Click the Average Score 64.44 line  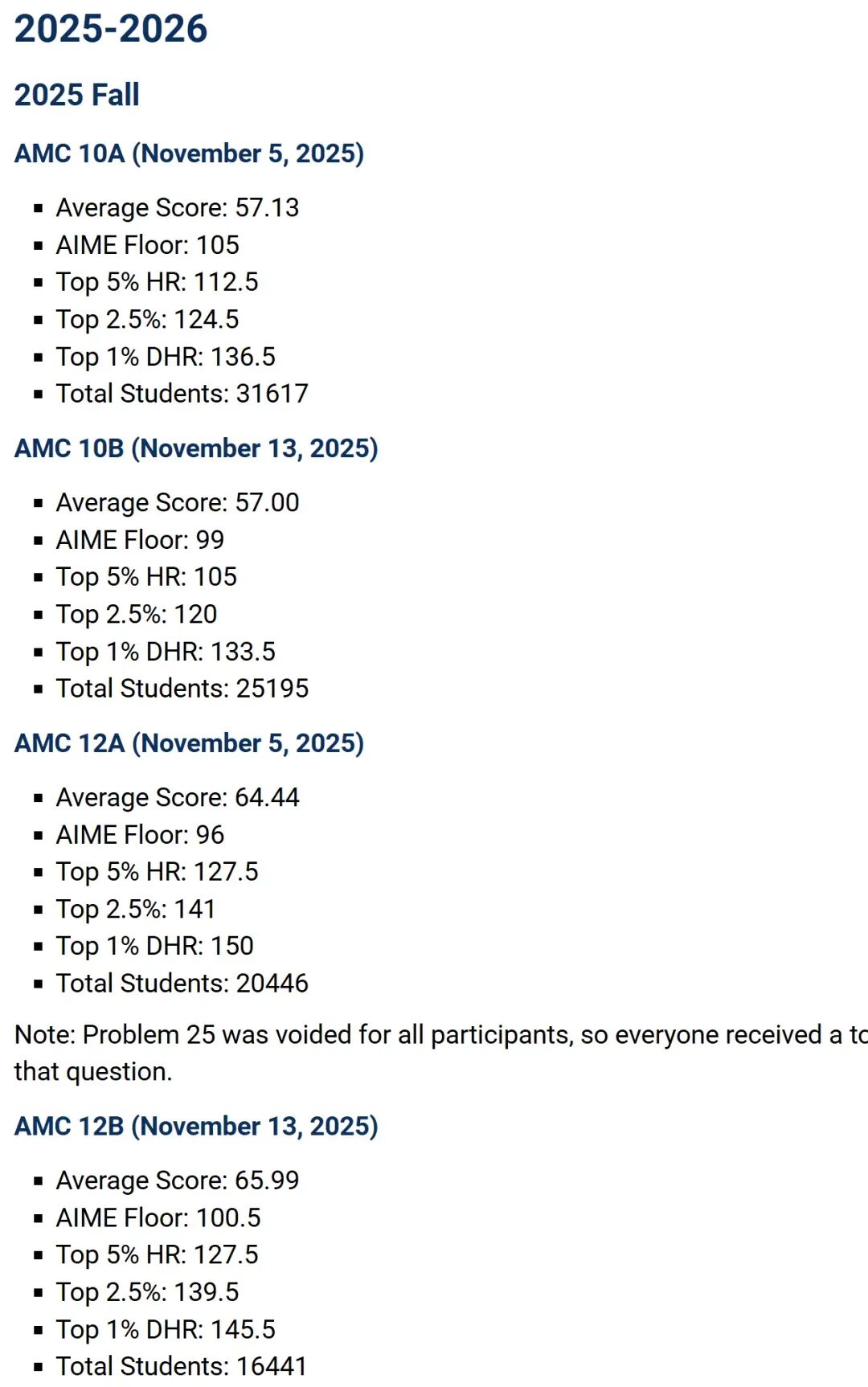tap(177, 798)
